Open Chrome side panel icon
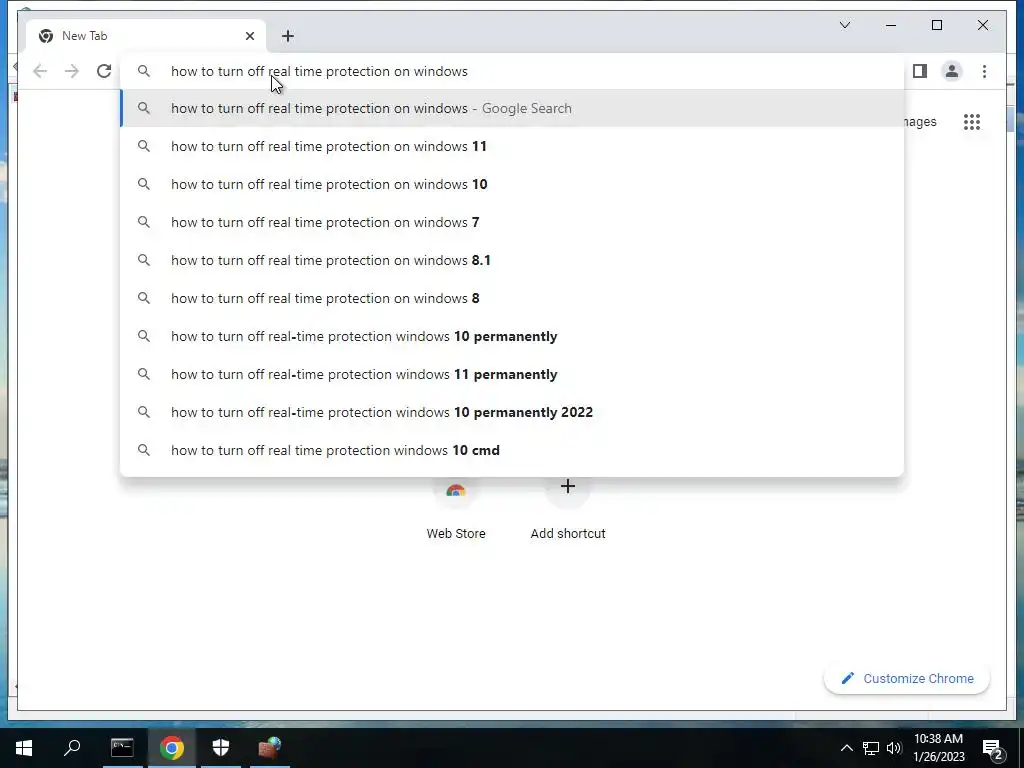Viewport: 1024px width, 768px height. coord(920,71)
